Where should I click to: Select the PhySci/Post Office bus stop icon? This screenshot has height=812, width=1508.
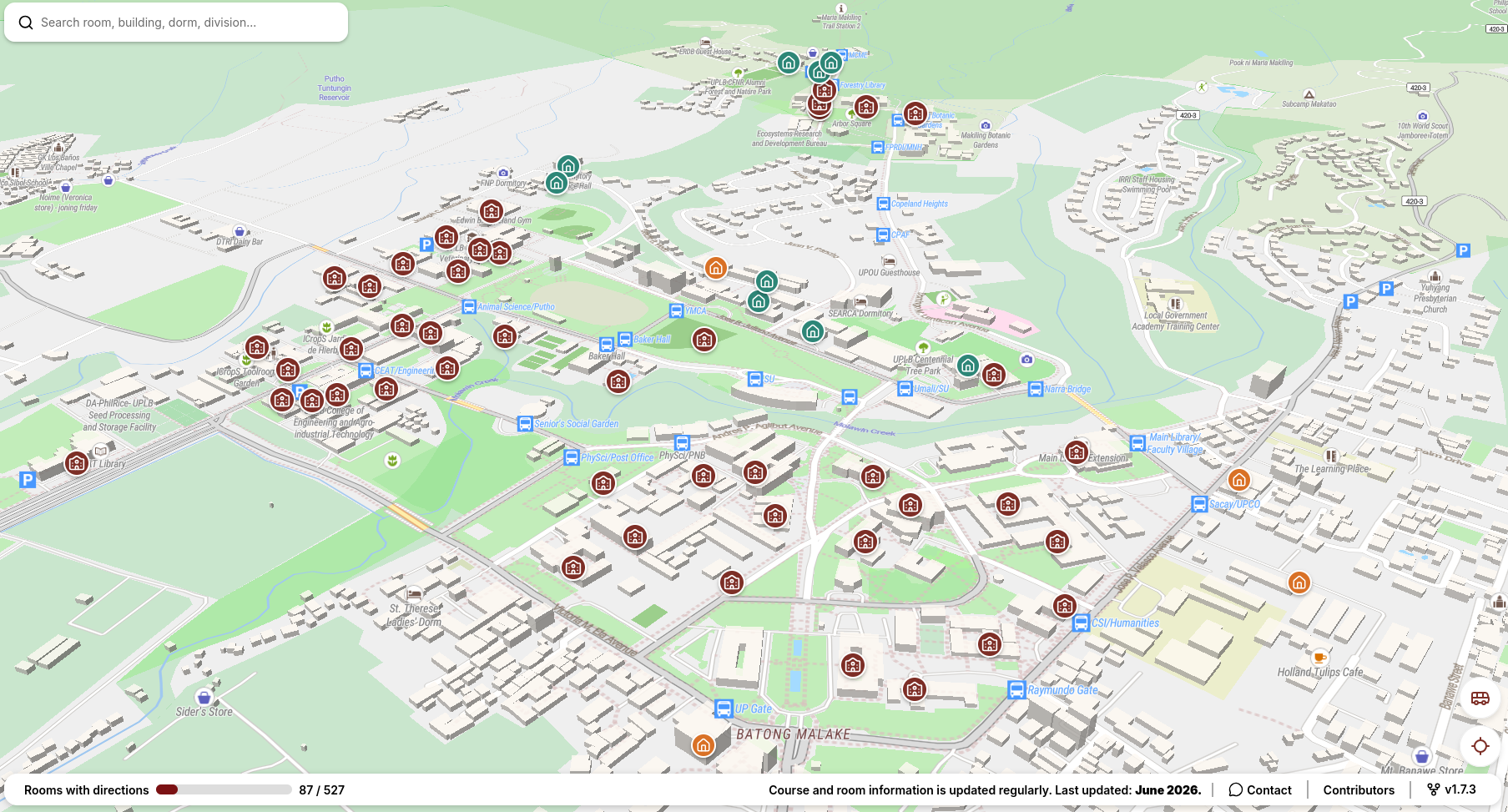[x=572, y=457]
